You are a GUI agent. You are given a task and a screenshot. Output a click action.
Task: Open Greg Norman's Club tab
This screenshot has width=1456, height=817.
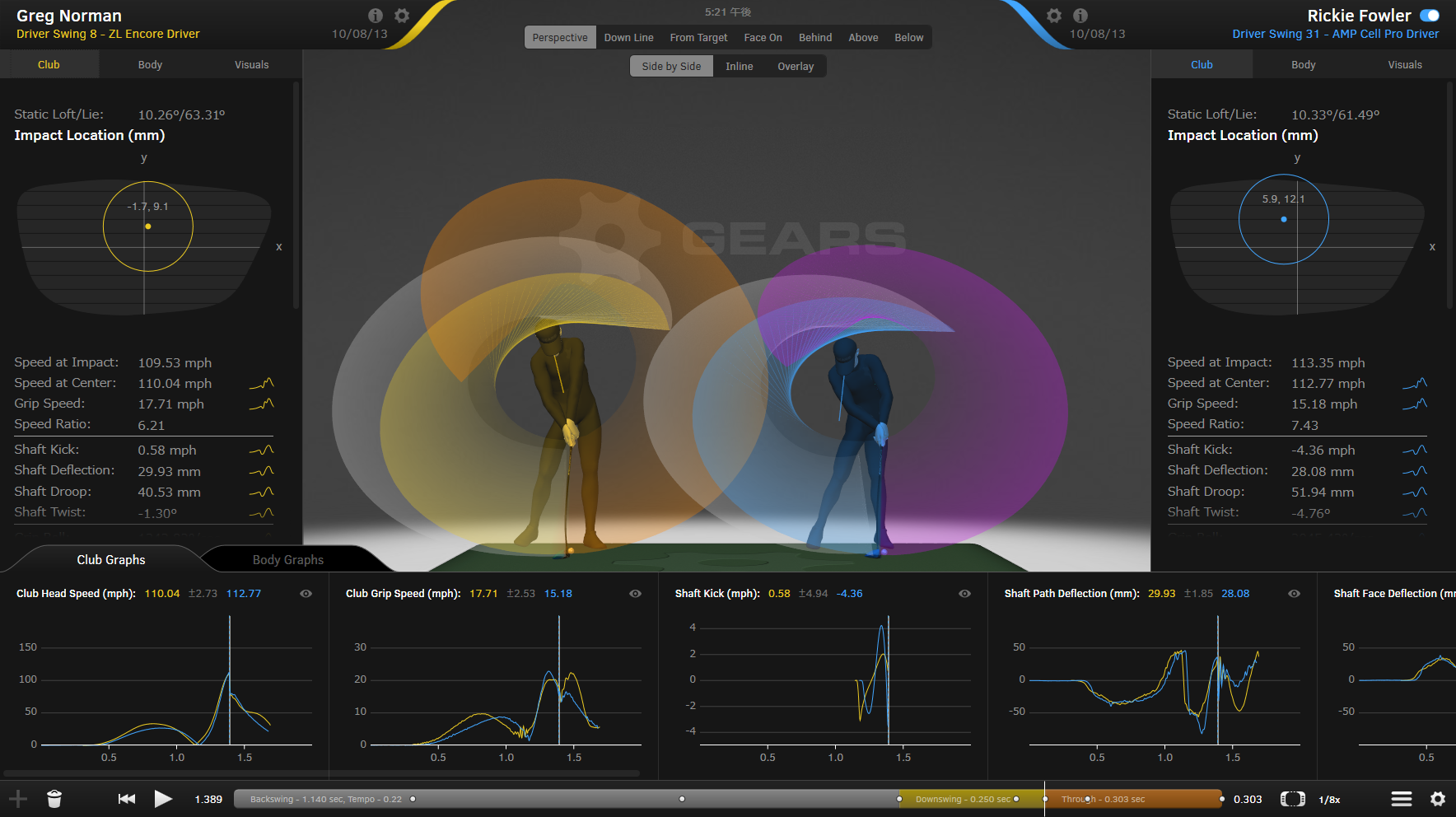pos(49,65)
